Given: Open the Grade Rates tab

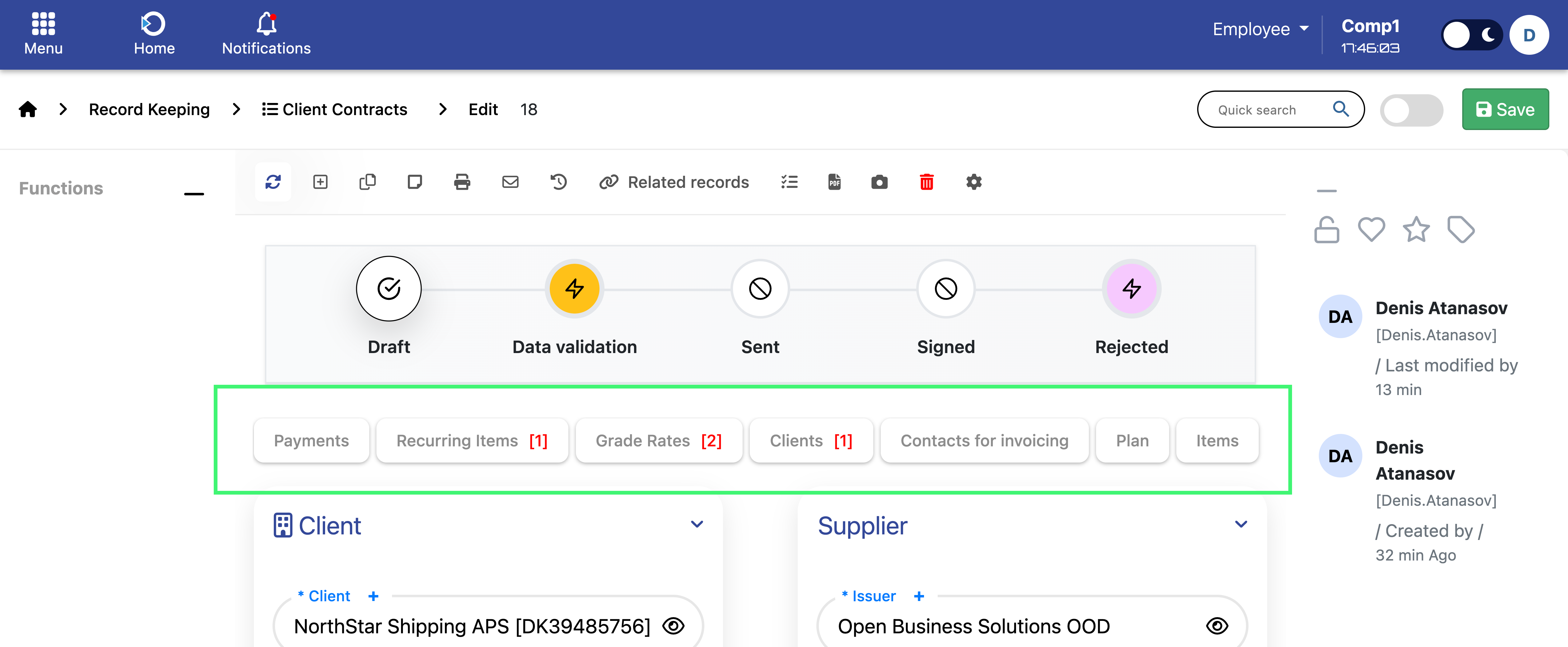Looking at the screenshot, I should pyautogui.click(x=659, y=441).
